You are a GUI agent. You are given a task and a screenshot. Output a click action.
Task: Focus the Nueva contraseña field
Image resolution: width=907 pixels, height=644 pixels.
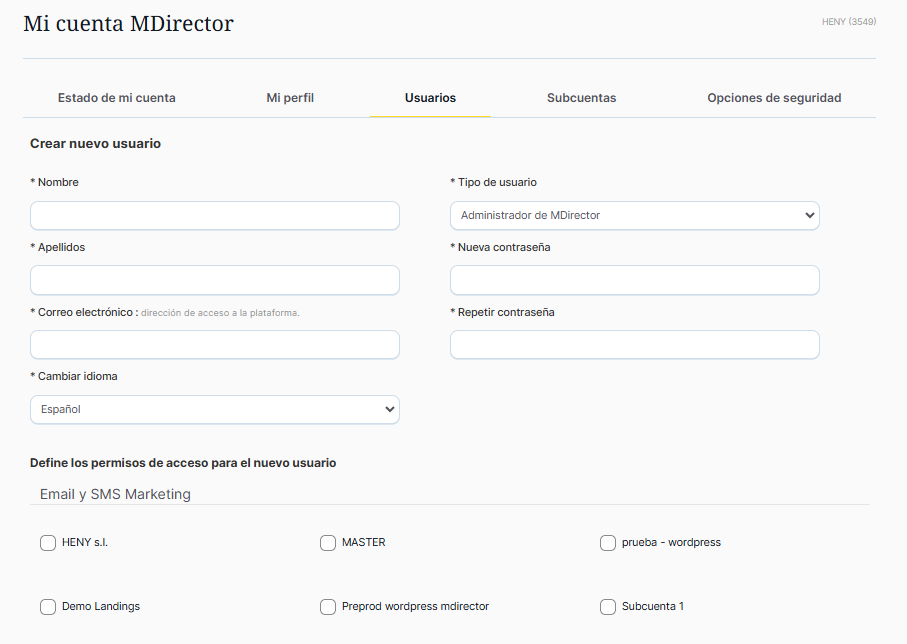pos(634,281)
